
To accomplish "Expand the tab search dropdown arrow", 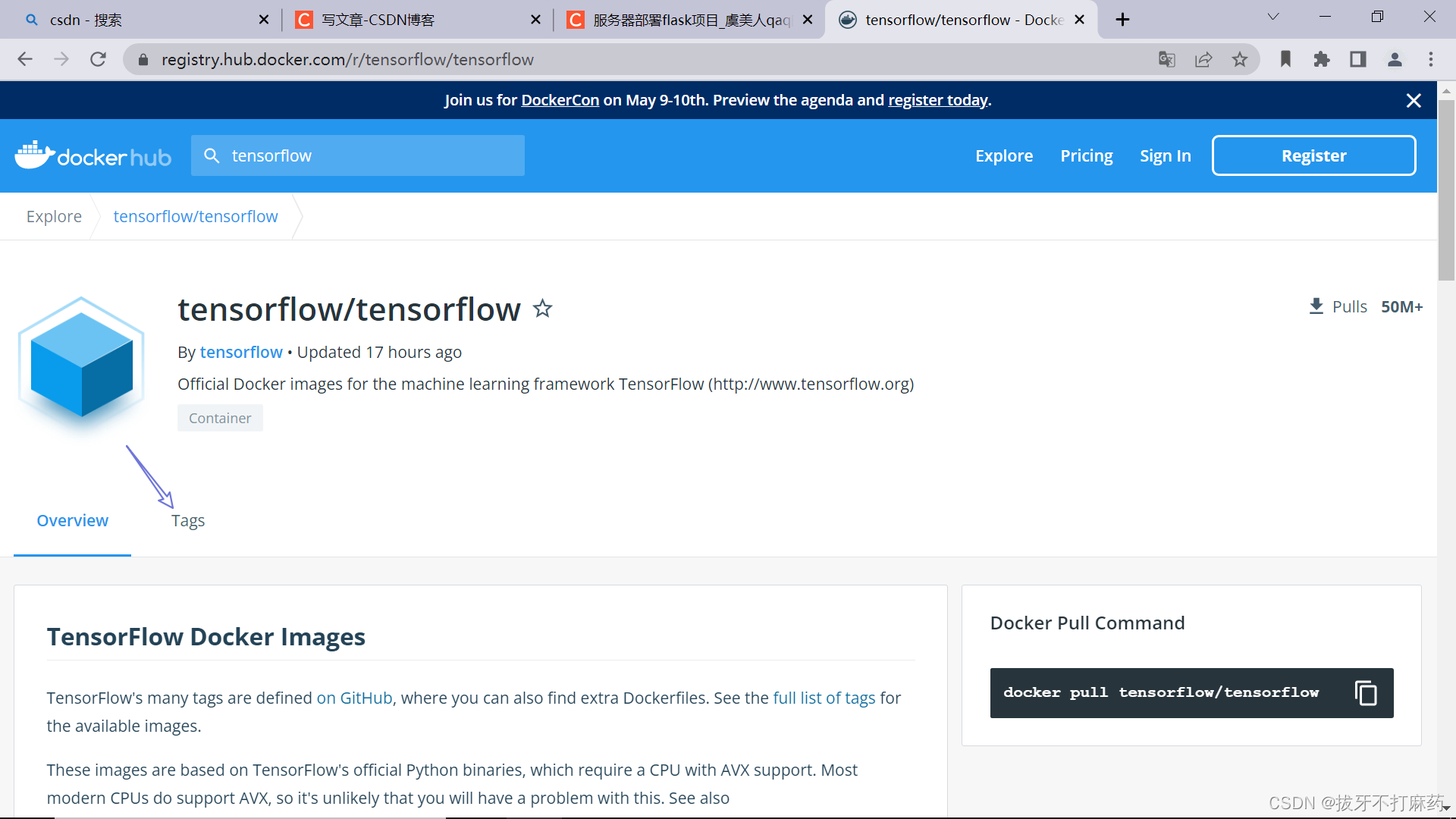I will click(1273, 17).
